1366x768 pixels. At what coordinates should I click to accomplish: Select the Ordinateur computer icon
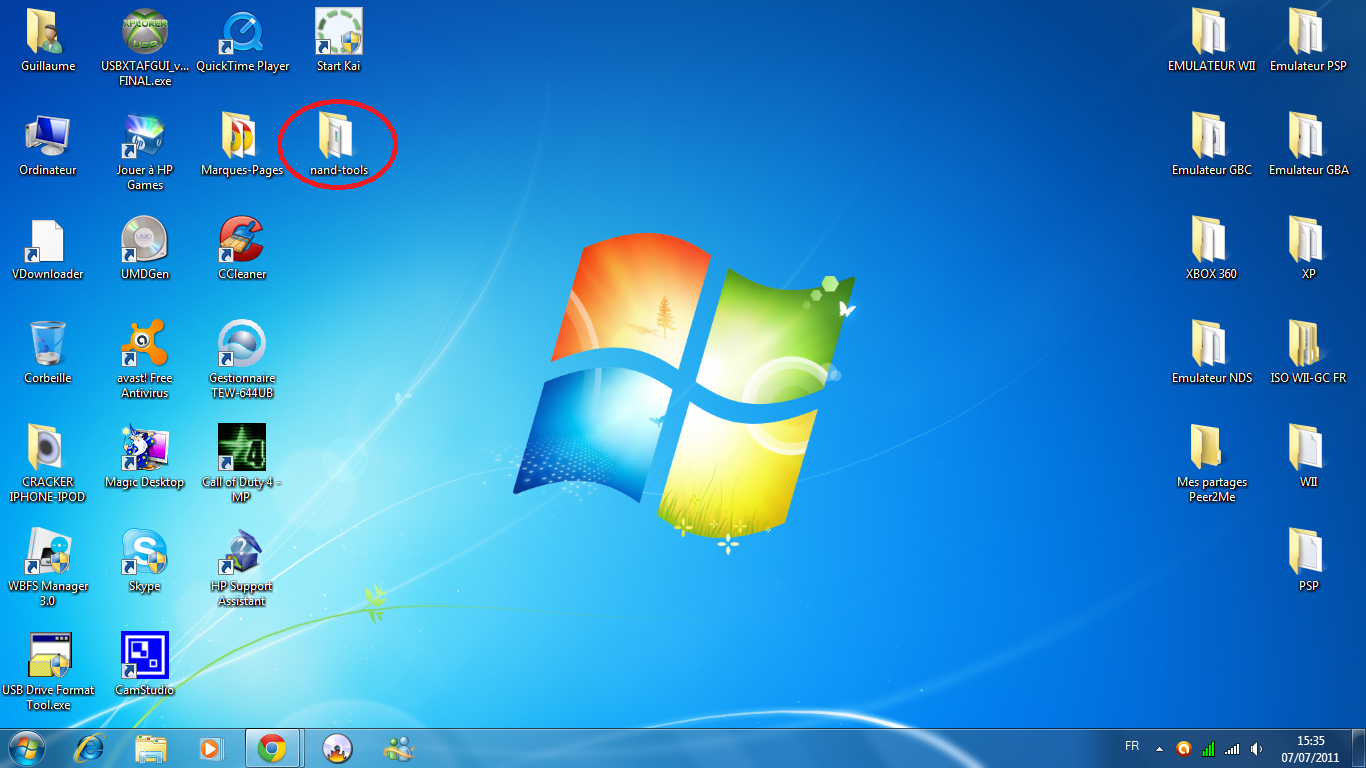click(48, 145)
